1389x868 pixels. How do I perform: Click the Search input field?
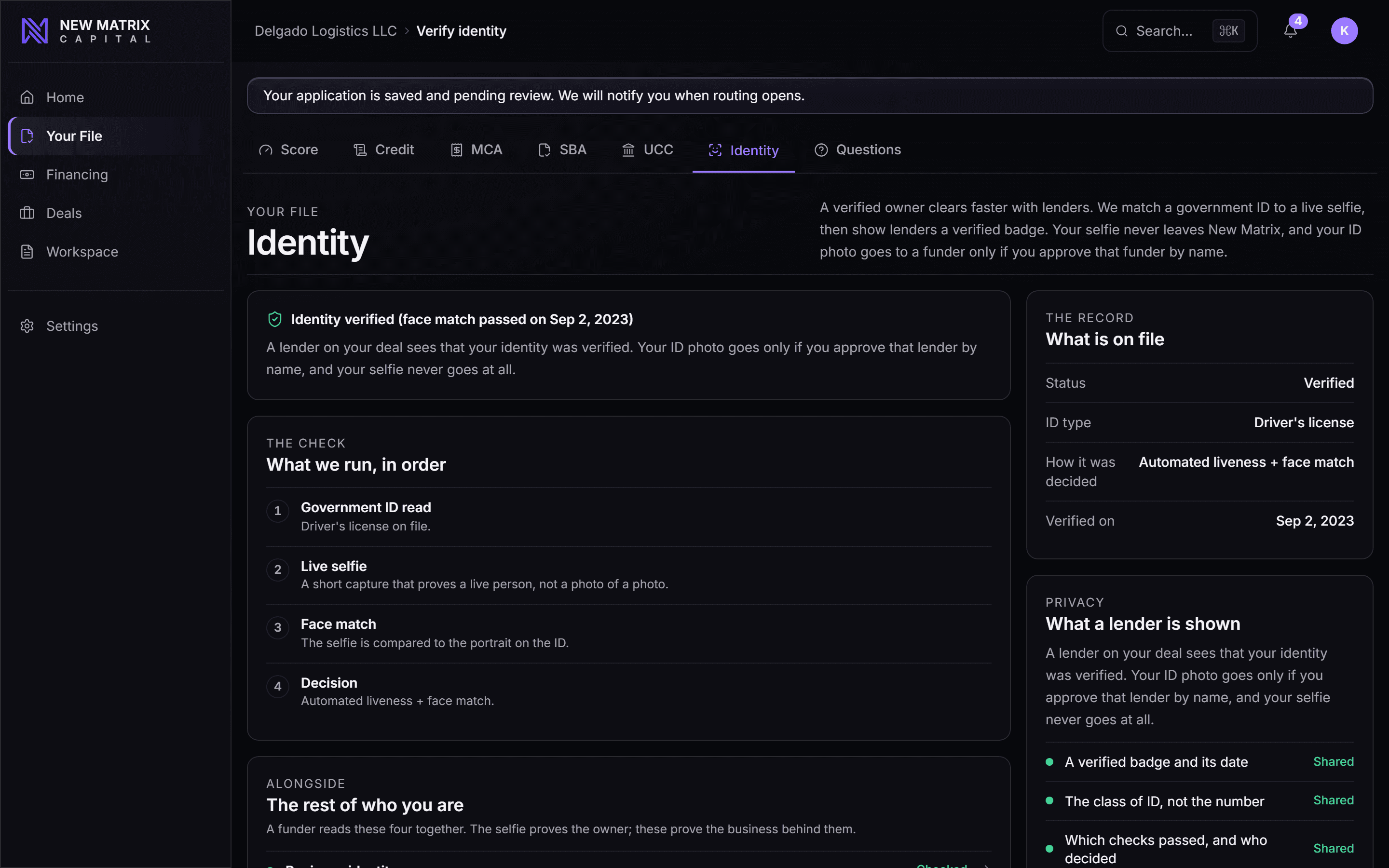pyautogui.click(x=1180, y=31)
